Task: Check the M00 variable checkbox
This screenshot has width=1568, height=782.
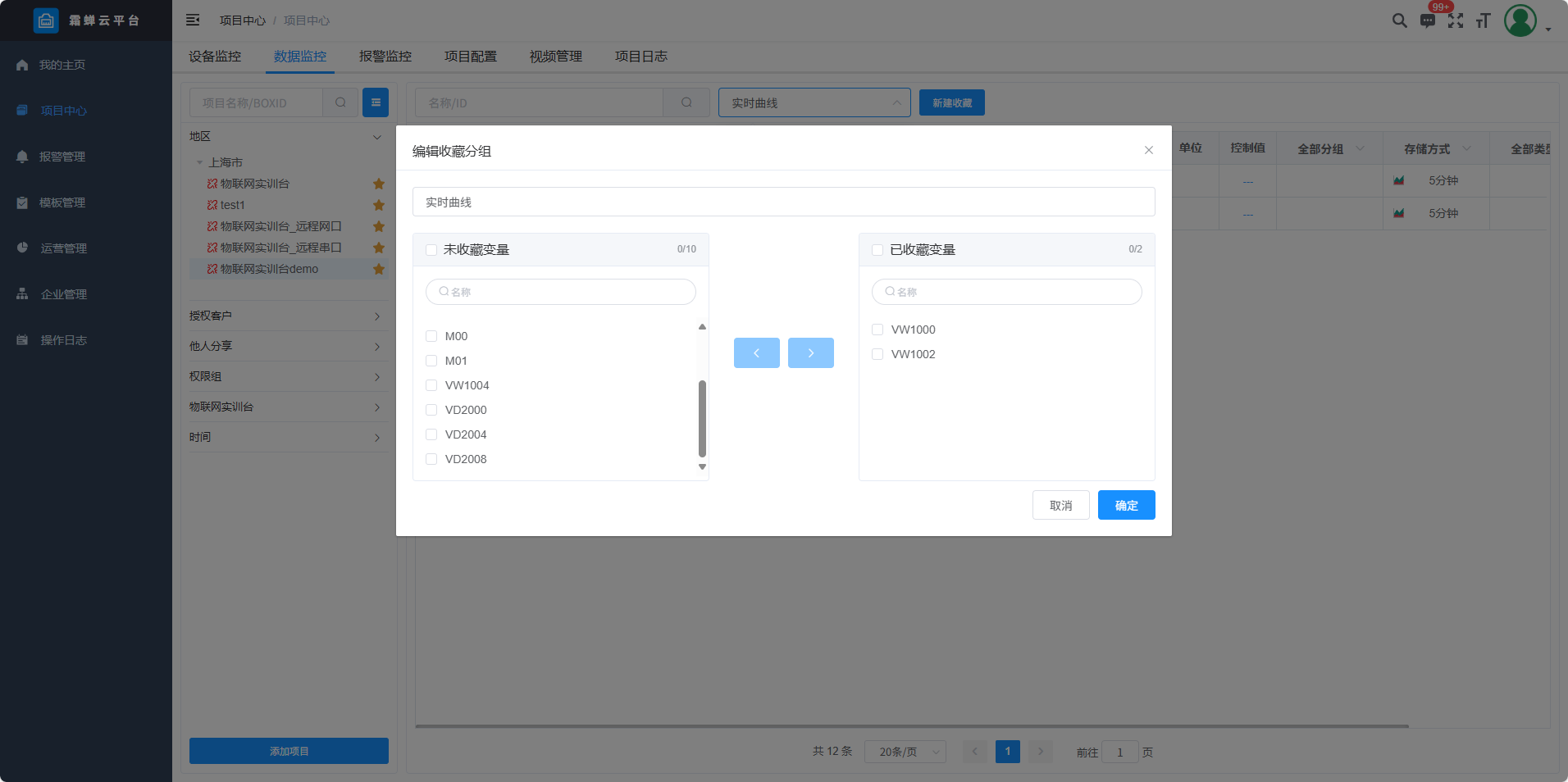Action: [431, 336]
